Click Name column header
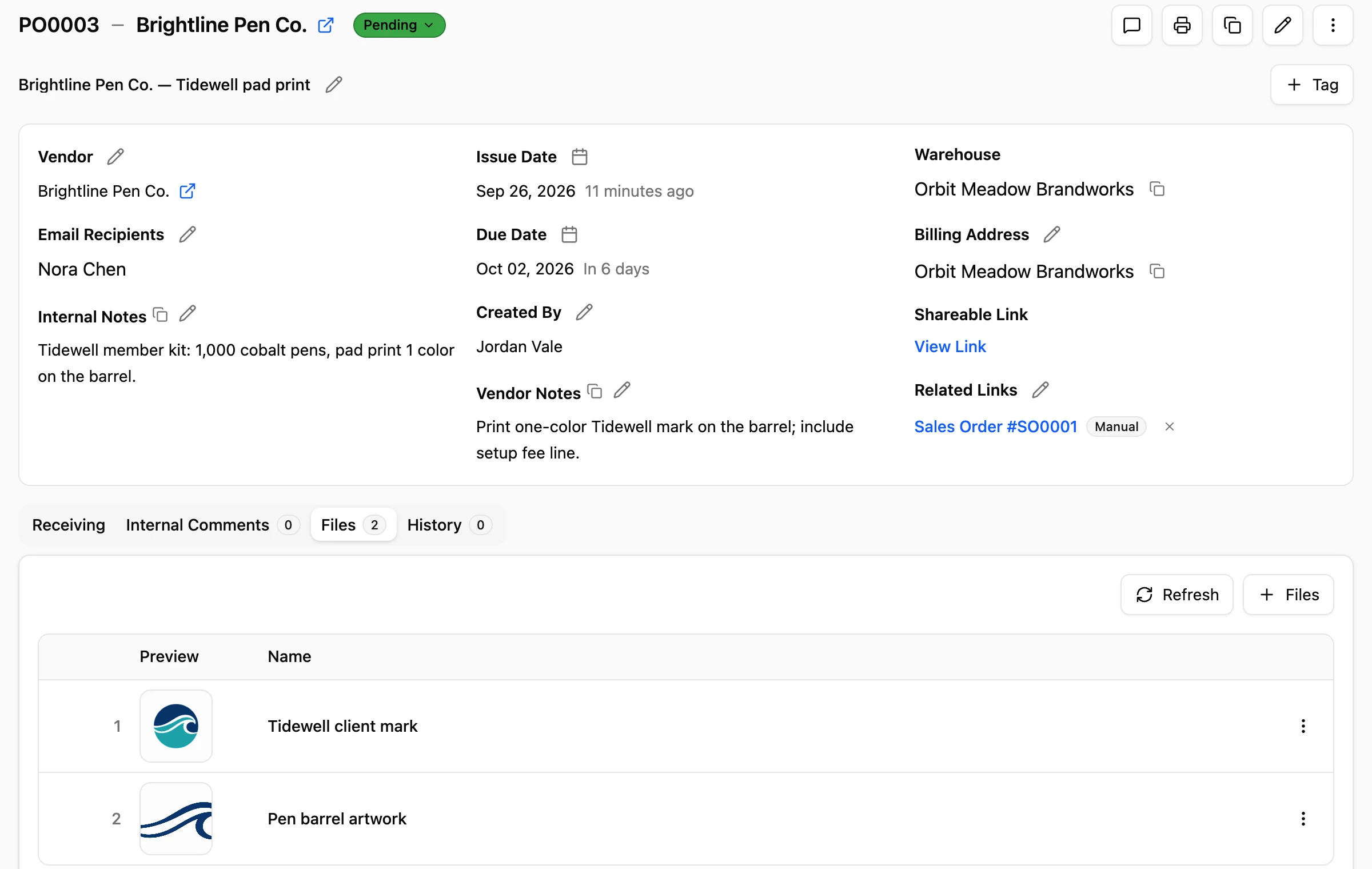Image resolution: width=1372 pixels, height=869 pixels. (289, 656)
